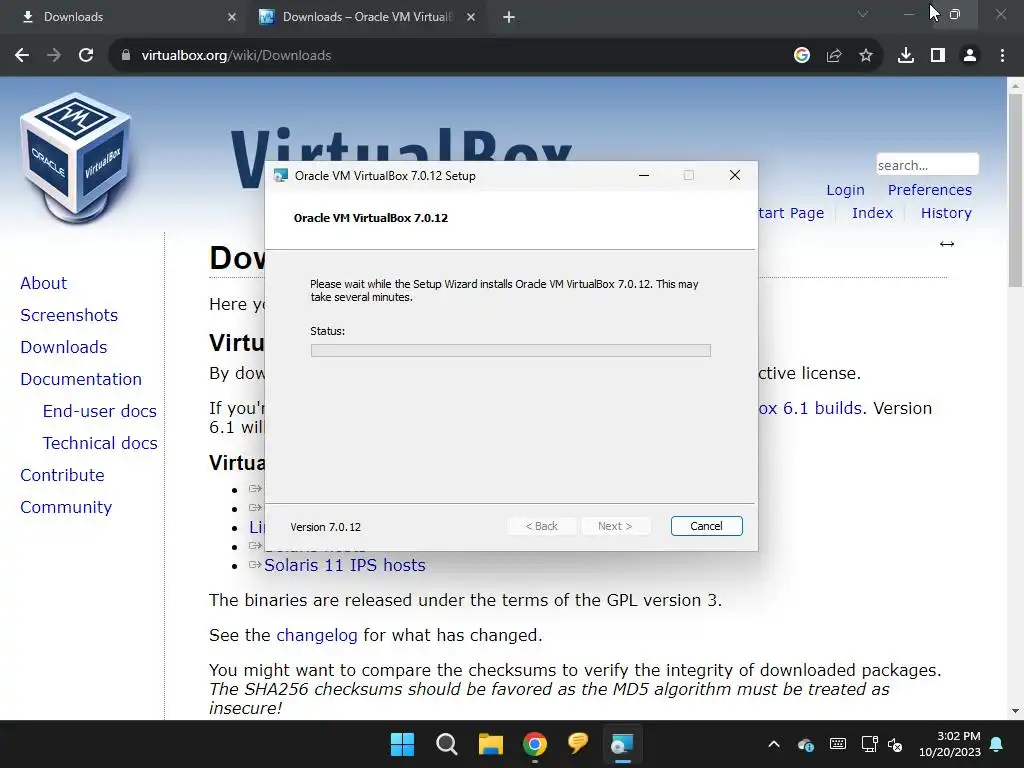Reload the VirtualBox downloads page
Screen dimensions: 1024x768
86,56
